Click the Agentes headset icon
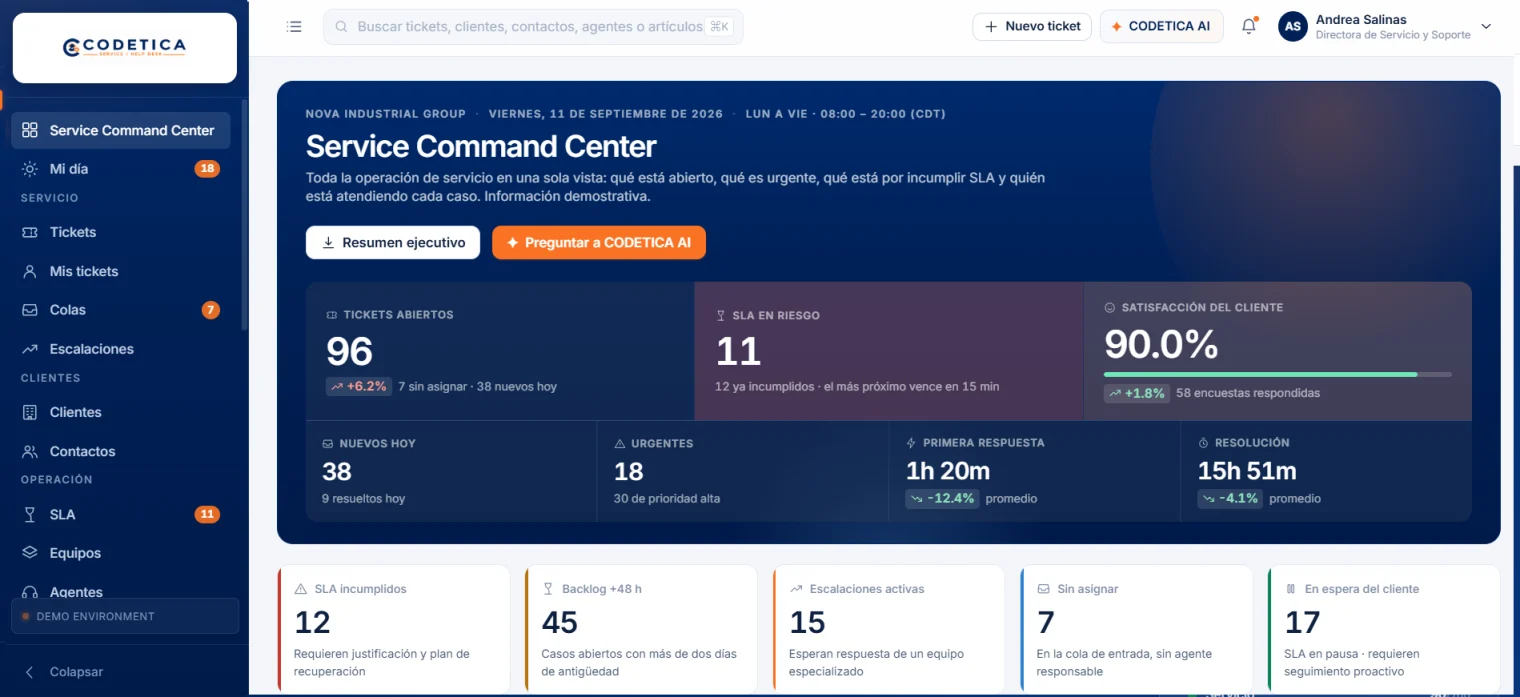The width and height of the screenshot is (1520, 697). tap(30, 592)
